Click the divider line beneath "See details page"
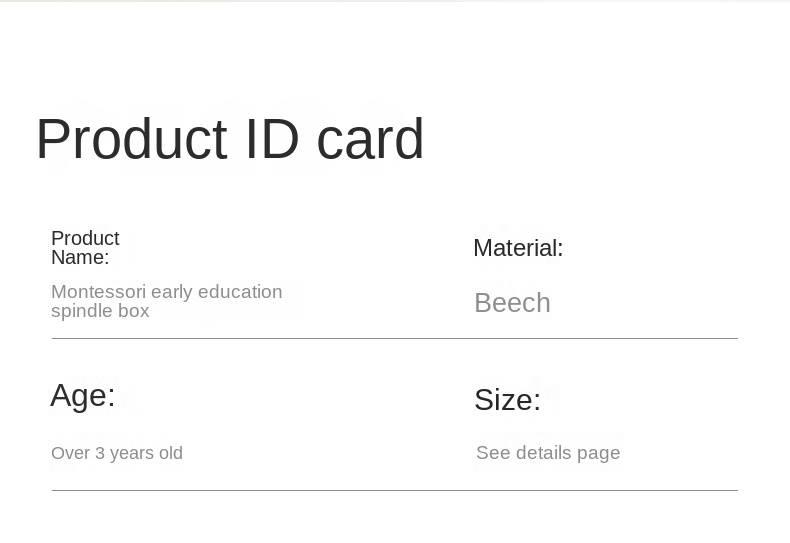790x543 pixels. pyautogui.click(x=394, y=490)
